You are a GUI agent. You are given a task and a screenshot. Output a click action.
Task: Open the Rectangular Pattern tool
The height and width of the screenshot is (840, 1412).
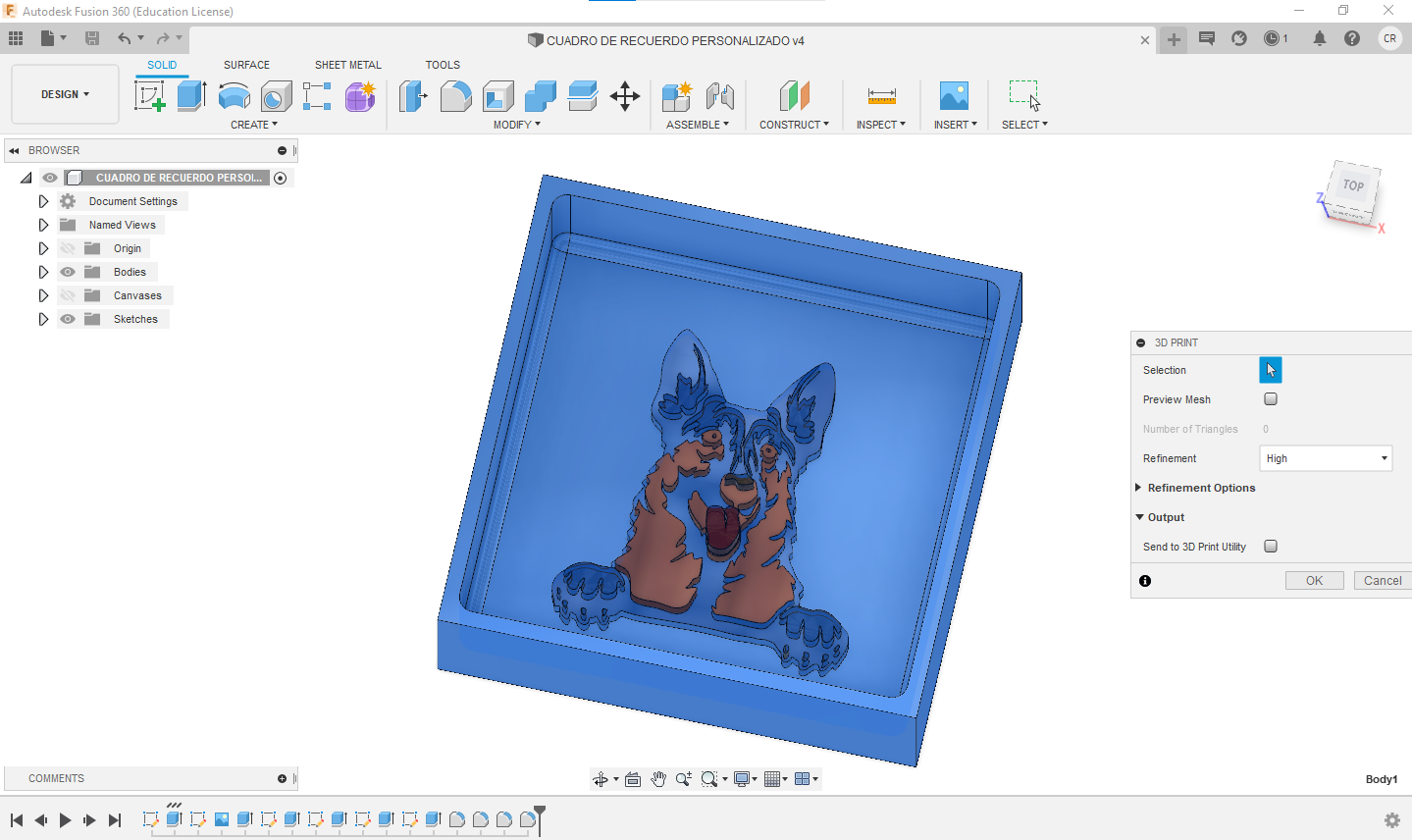point(317,96)
